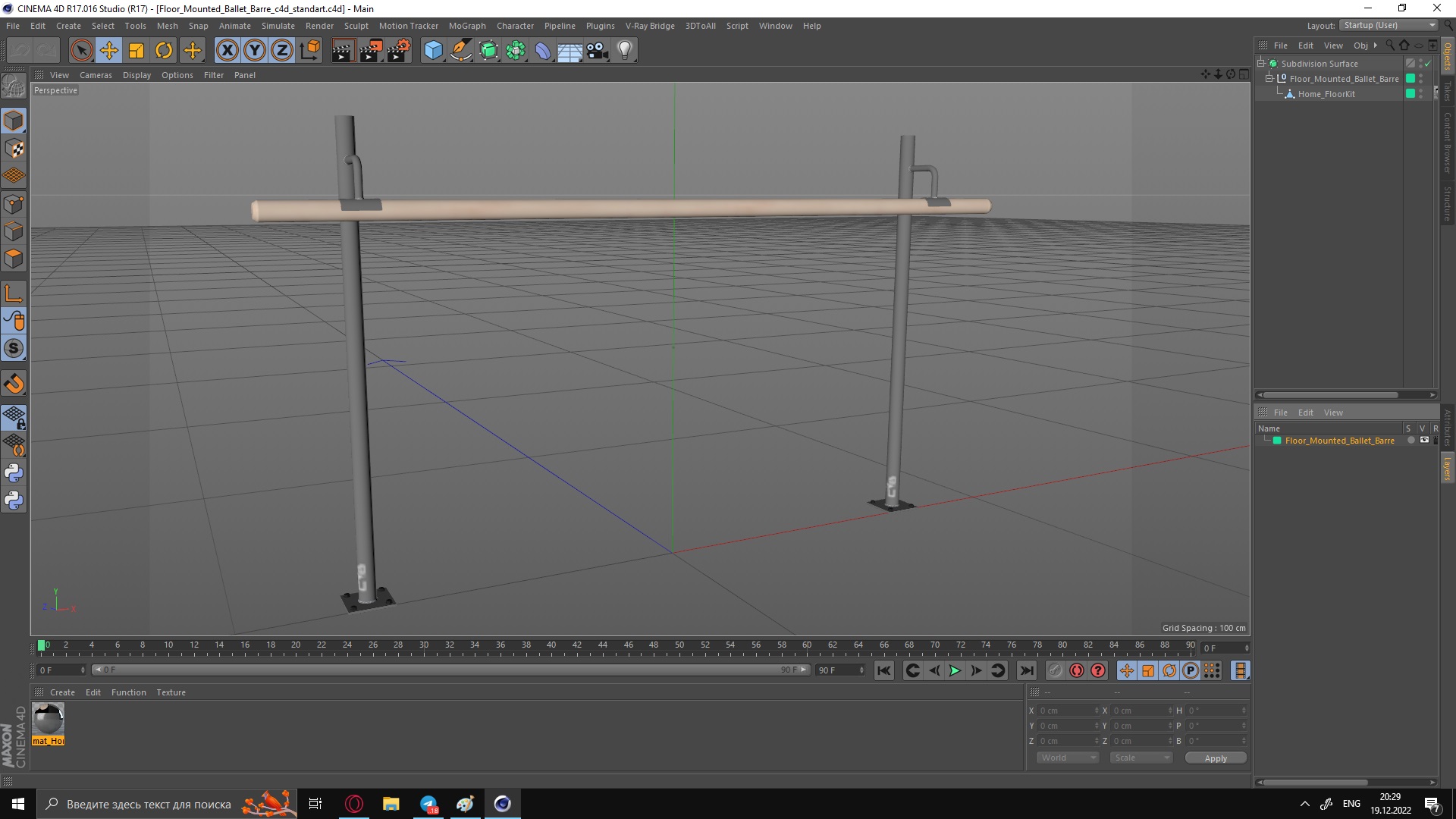This screenshot has height=819, width=1456.
Task: Toggle the X-axis lock button
Action: (x=227, y=51)
